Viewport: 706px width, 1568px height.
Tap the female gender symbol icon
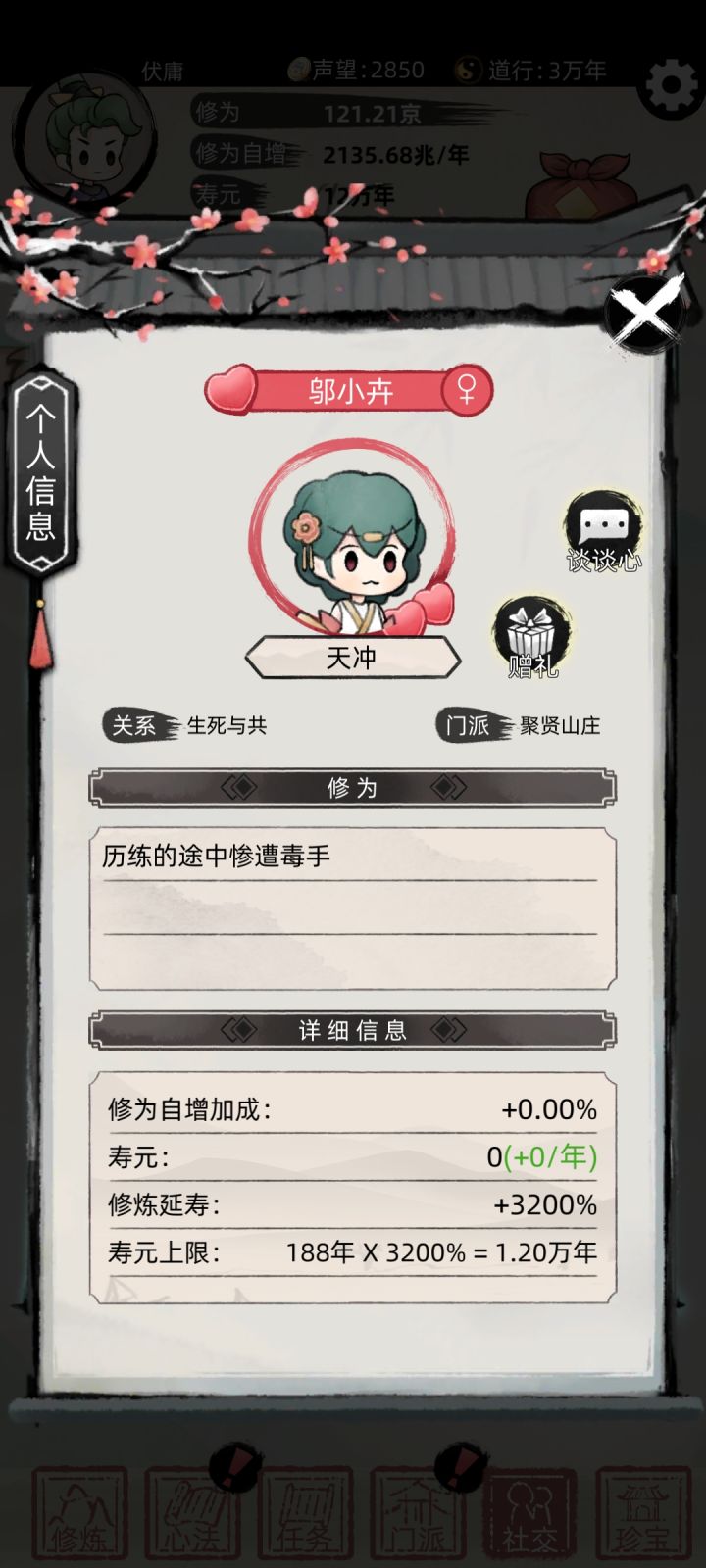tap(467, 390)
